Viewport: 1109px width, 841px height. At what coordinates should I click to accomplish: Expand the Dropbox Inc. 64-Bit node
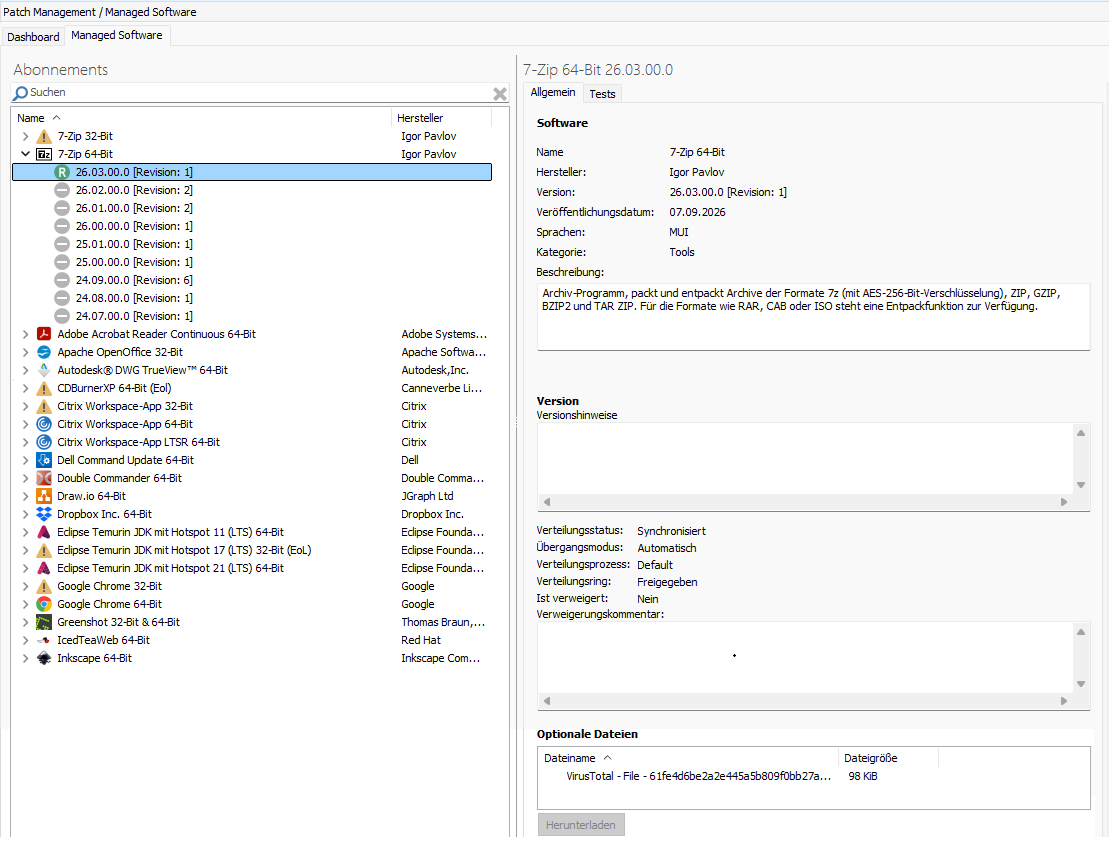25,514
